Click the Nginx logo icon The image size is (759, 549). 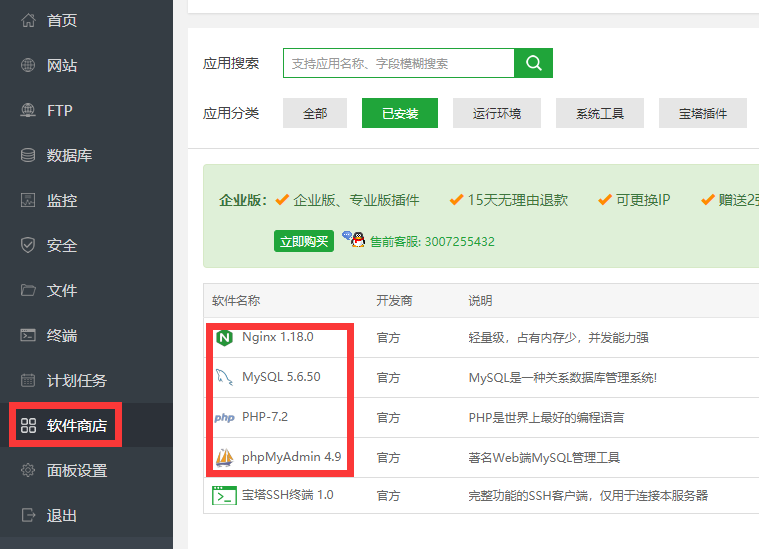pyautogui.click(x=224, y=337)
